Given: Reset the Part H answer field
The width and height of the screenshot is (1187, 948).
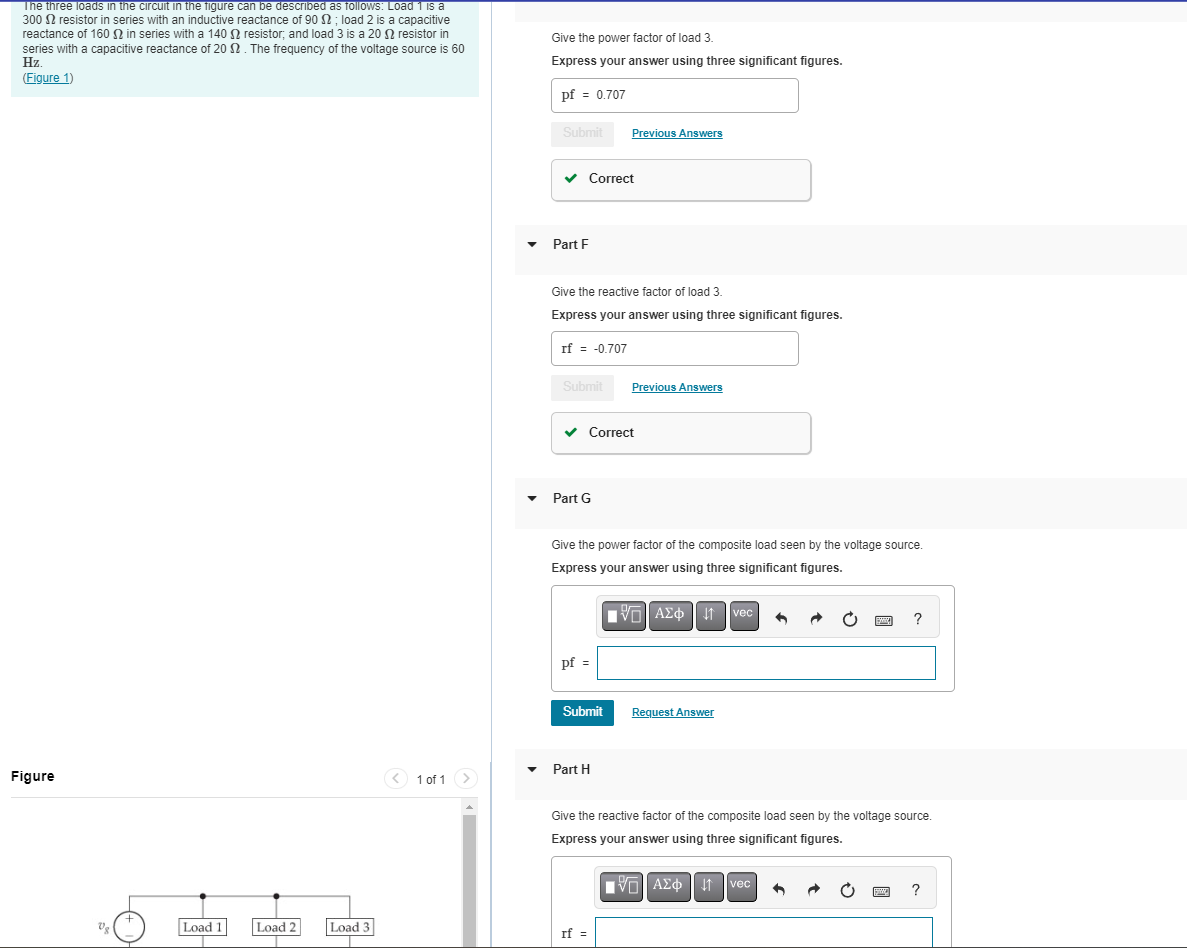Looking at the screenshot, I should tap(848, 890).
